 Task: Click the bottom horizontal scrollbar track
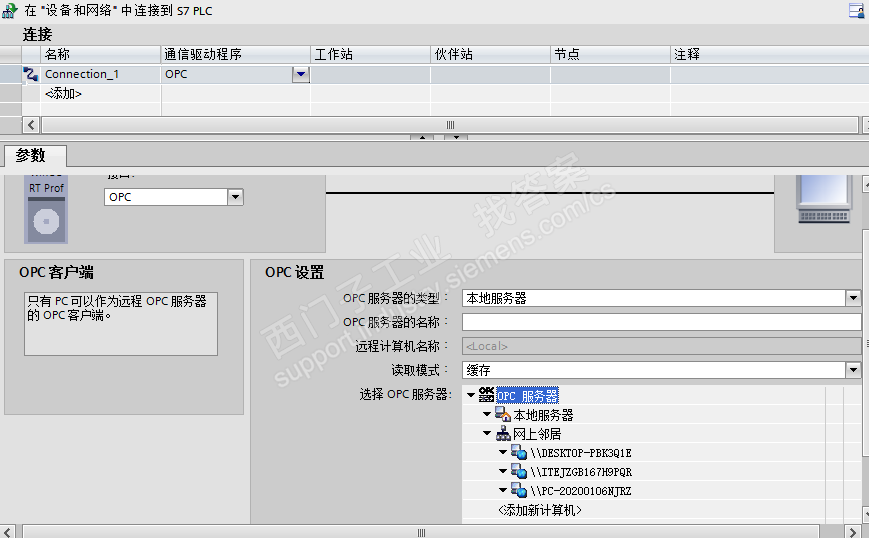pyautogui.click(x=421, y=532)
